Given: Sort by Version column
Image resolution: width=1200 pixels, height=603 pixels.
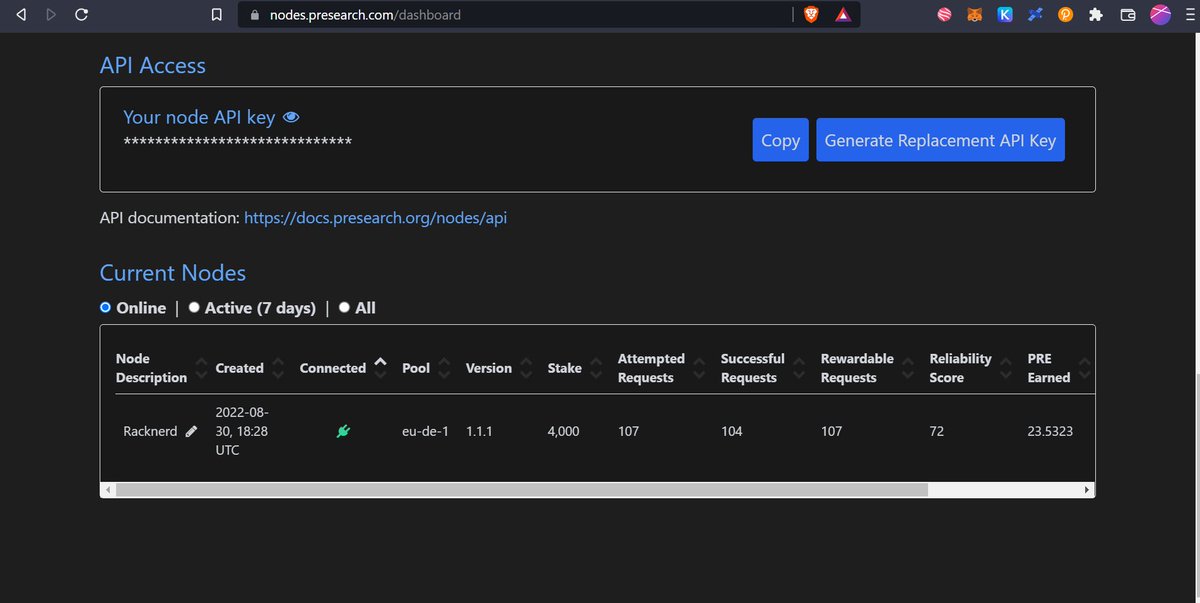Looking at the screenshot, I should coord(526,368).
